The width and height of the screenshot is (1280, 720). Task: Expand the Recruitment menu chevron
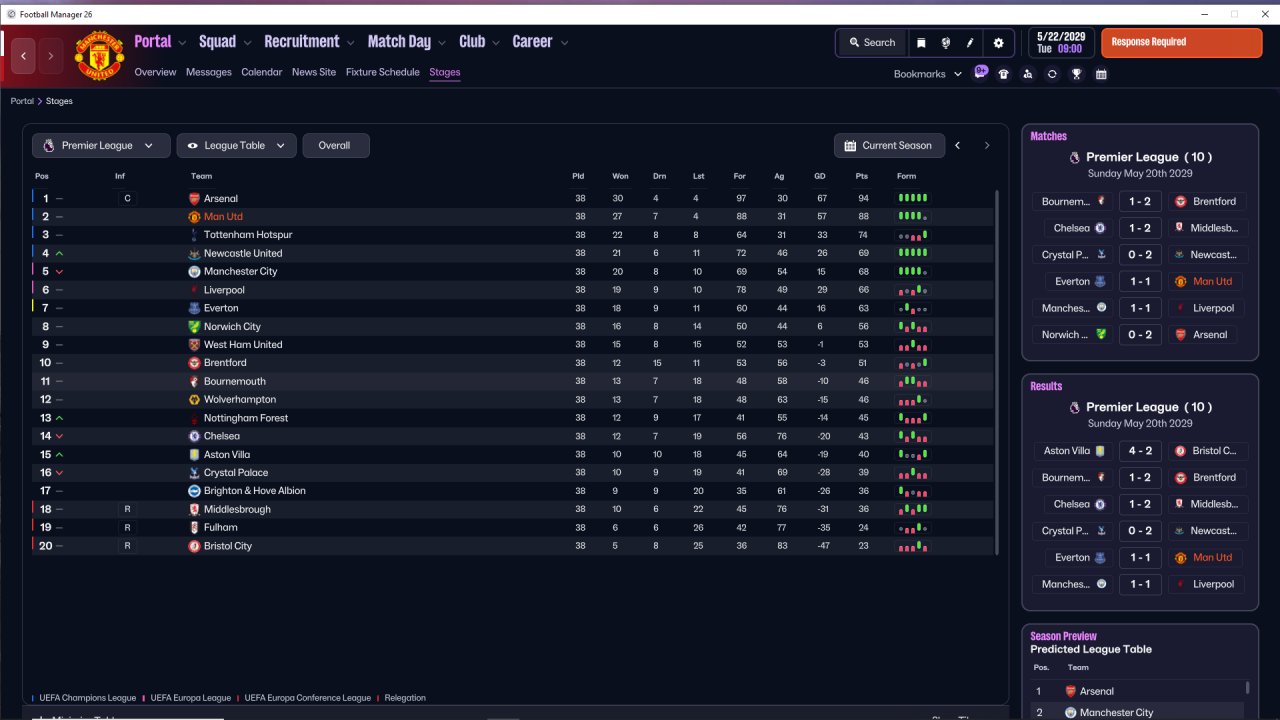pyautogui.click(x=350, y=43)
